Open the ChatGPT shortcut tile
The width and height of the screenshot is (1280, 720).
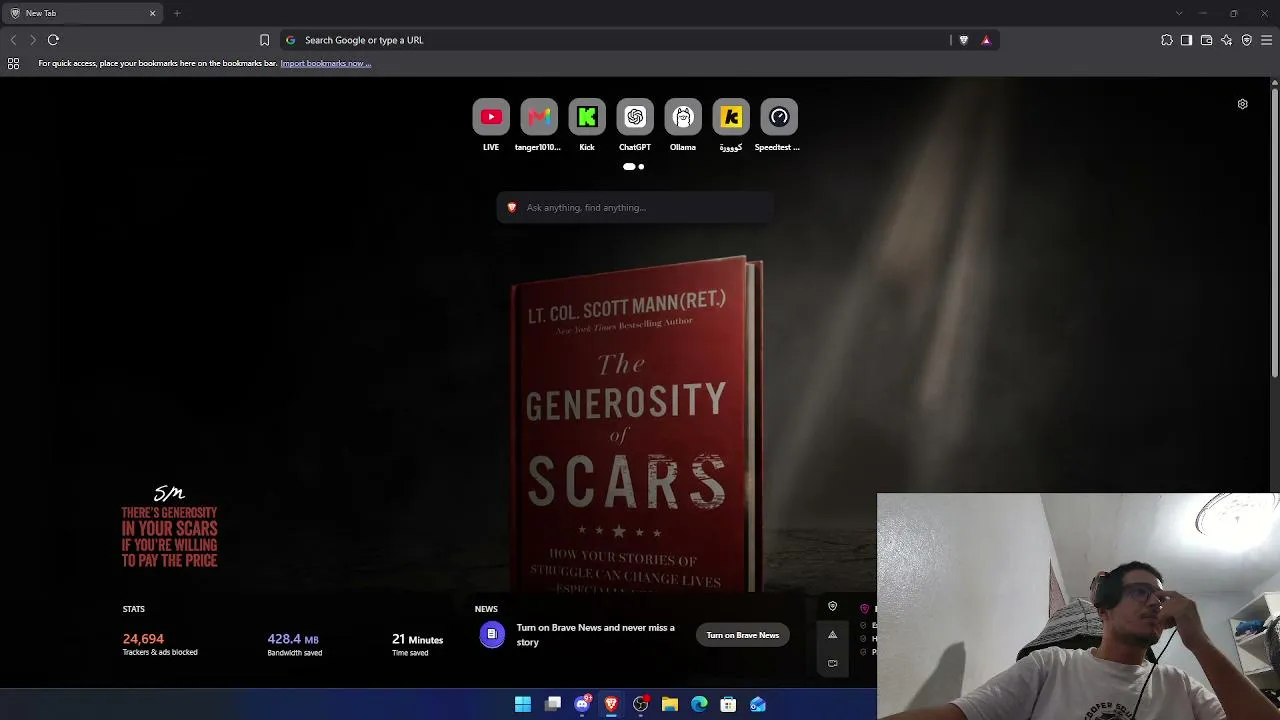[x=635, y=117]
